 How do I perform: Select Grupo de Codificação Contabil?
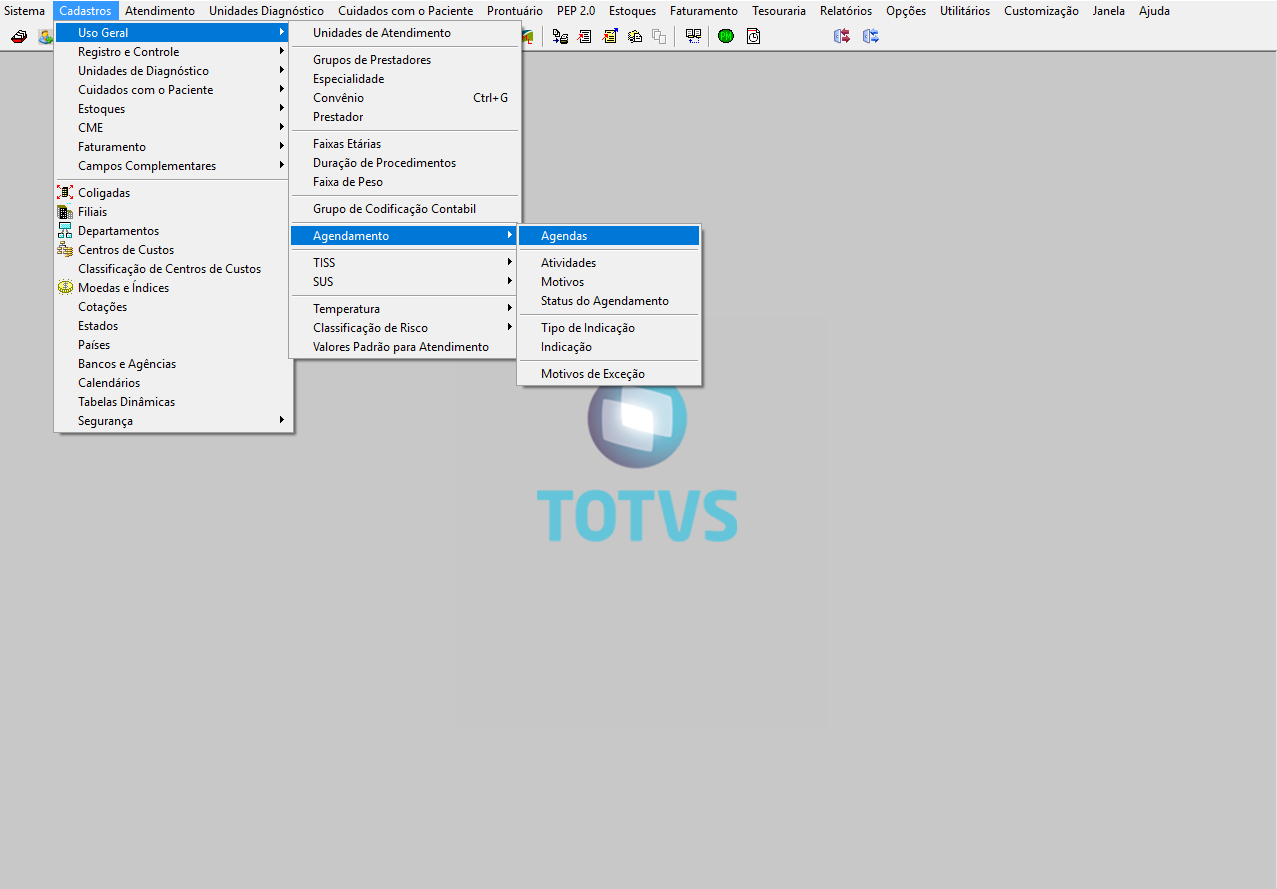(x=404, y=209)
